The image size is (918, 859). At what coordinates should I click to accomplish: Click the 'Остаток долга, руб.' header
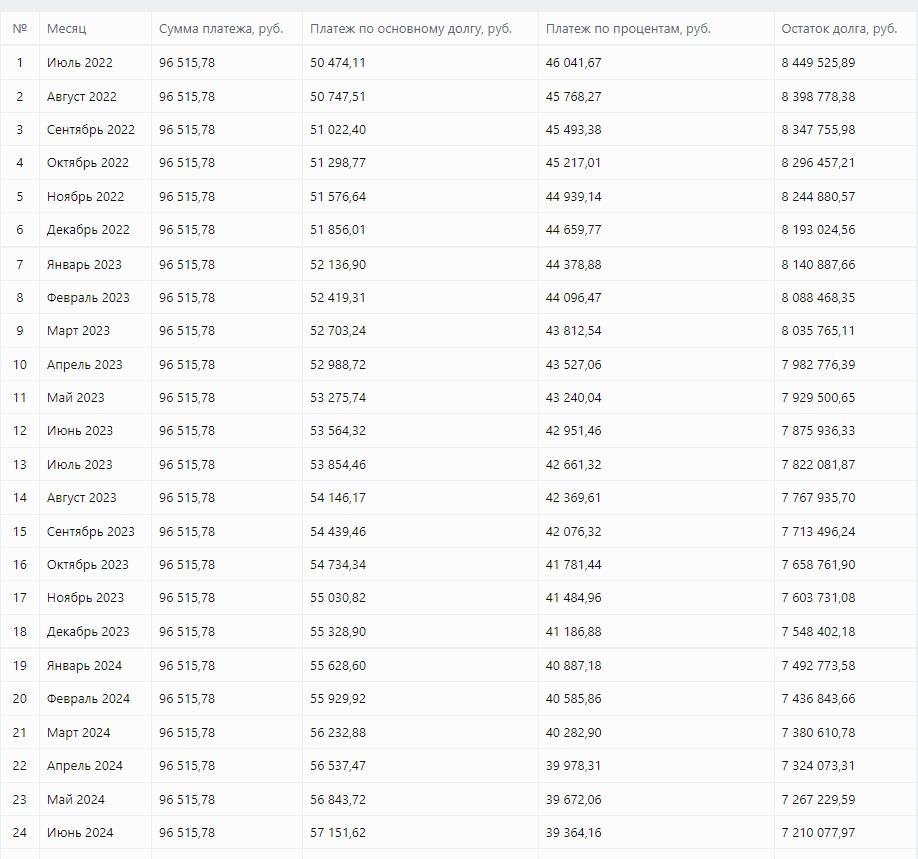(839, 28)
